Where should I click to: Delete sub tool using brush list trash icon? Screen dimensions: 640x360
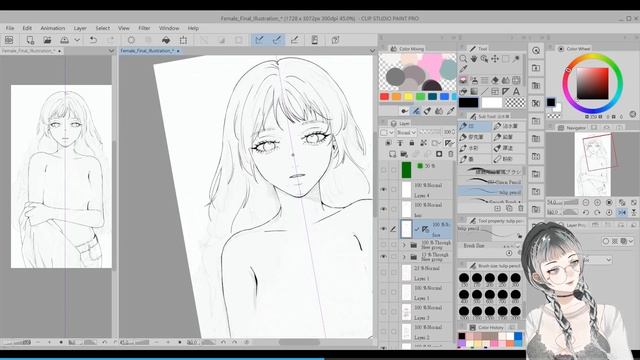pos(520,208)
